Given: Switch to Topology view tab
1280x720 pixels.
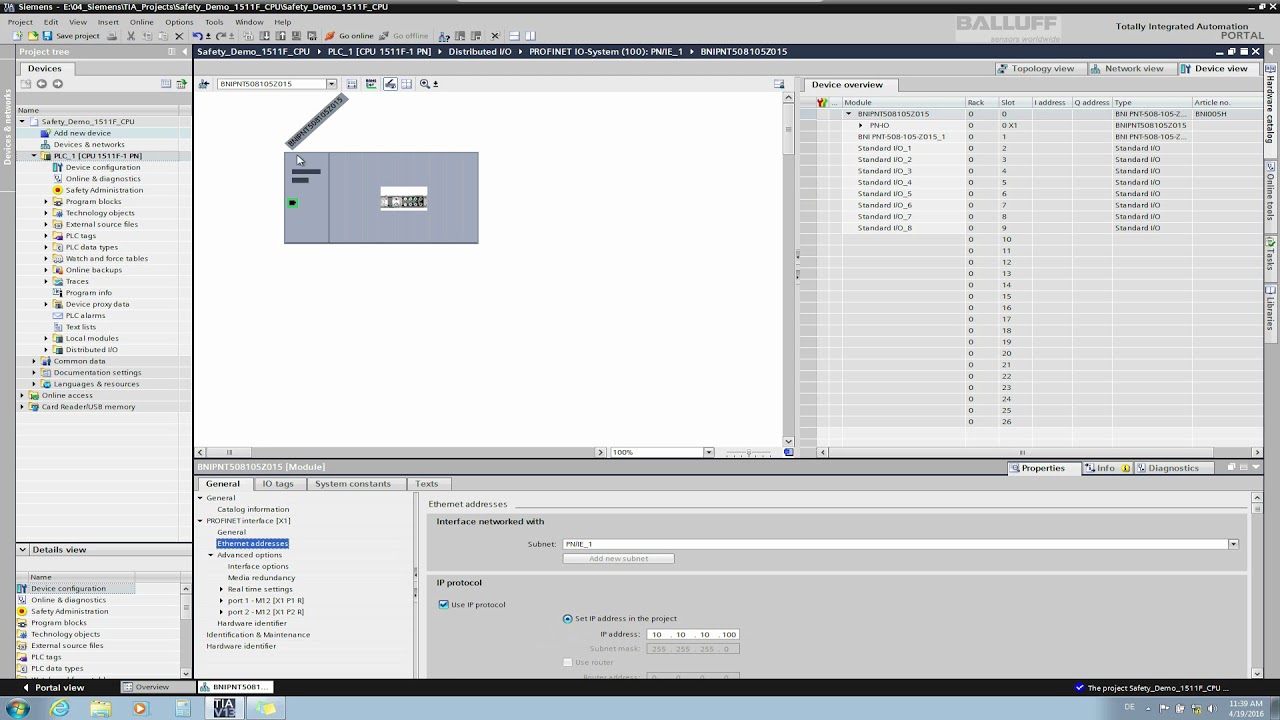Looking at the screenshot, I should click(x=1037, y=68).
